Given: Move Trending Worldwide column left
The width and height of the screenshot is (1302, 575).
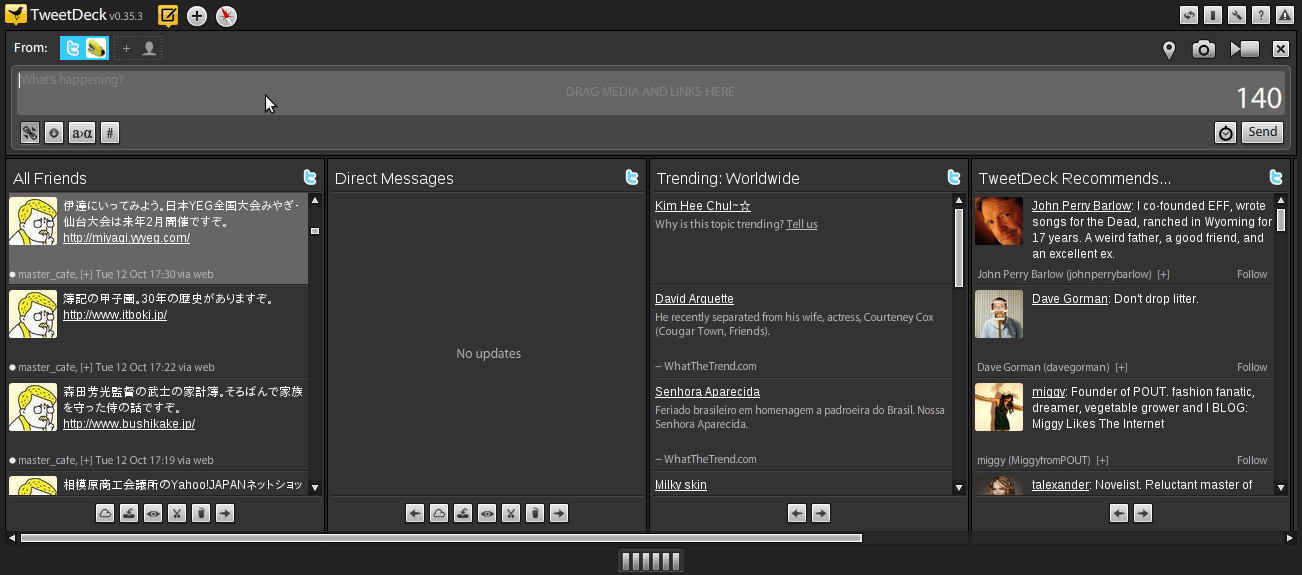Looking at the screenshot, I should (x=797, y=513).
